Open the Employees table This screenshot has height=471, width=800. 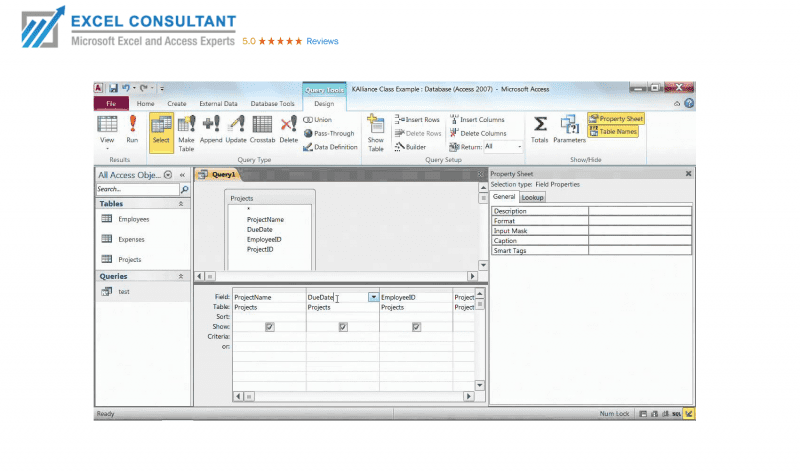[134, 219]
